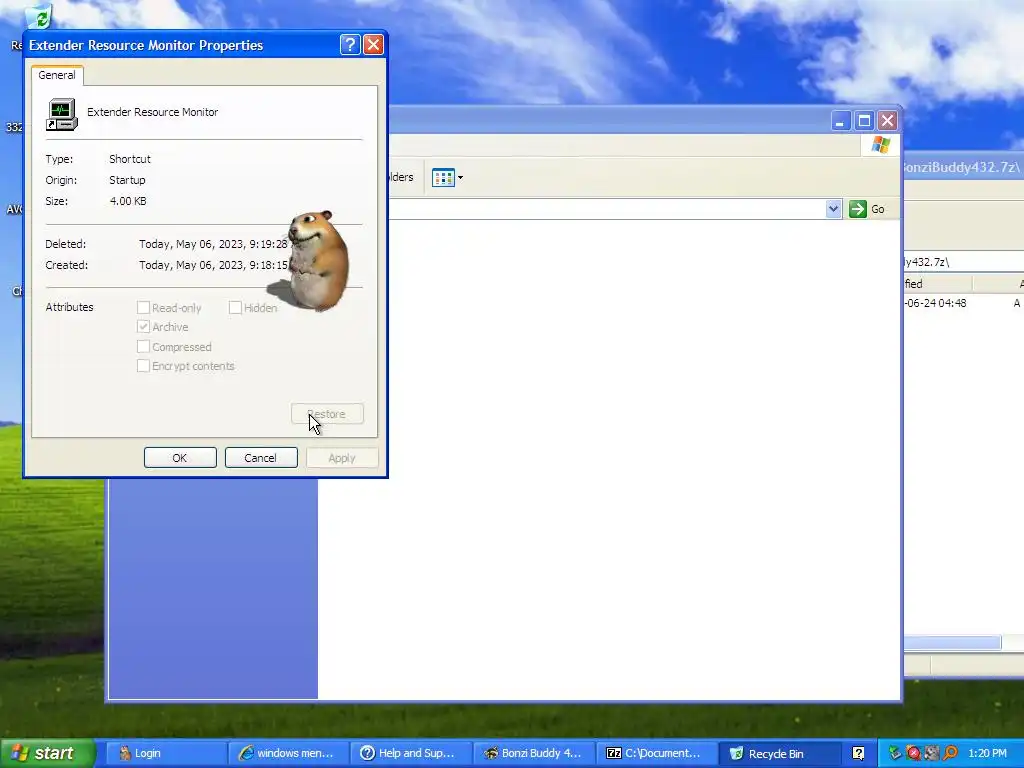This screenshot has width=1024, height=768.
Task: Click the question mark help icon on taskbar
Action: (x=858, y=753)
